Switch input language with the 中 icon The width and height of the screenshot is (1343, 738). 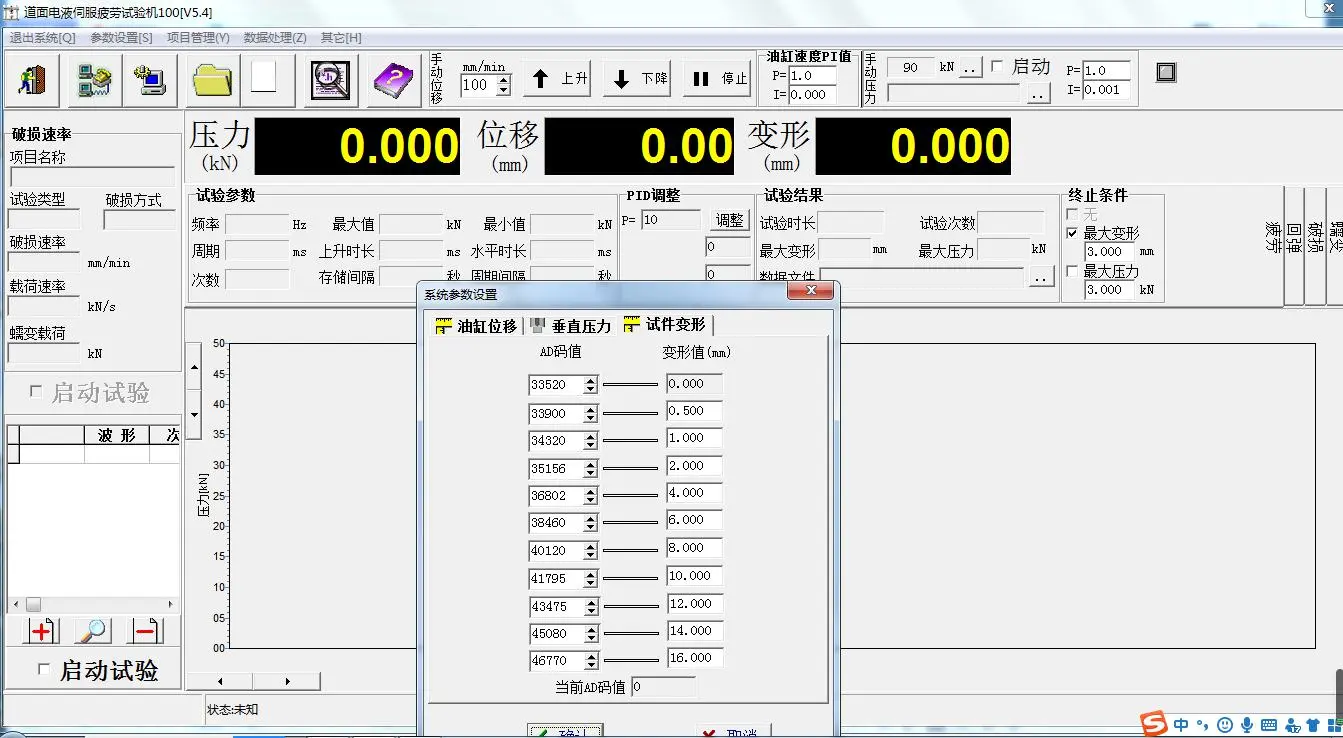(1182, 725)
